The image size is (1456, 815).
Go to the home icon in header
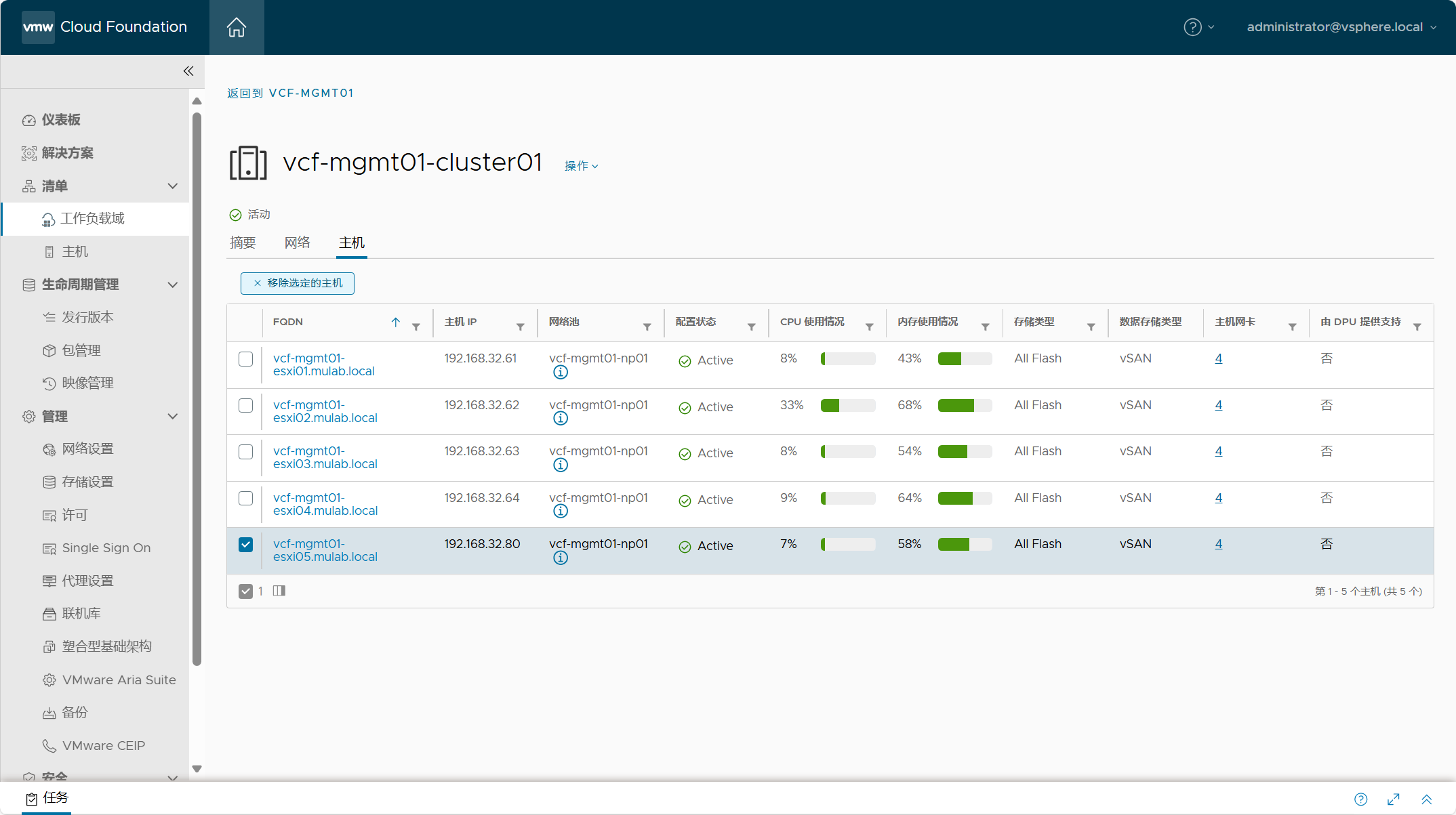click(236, 27)
